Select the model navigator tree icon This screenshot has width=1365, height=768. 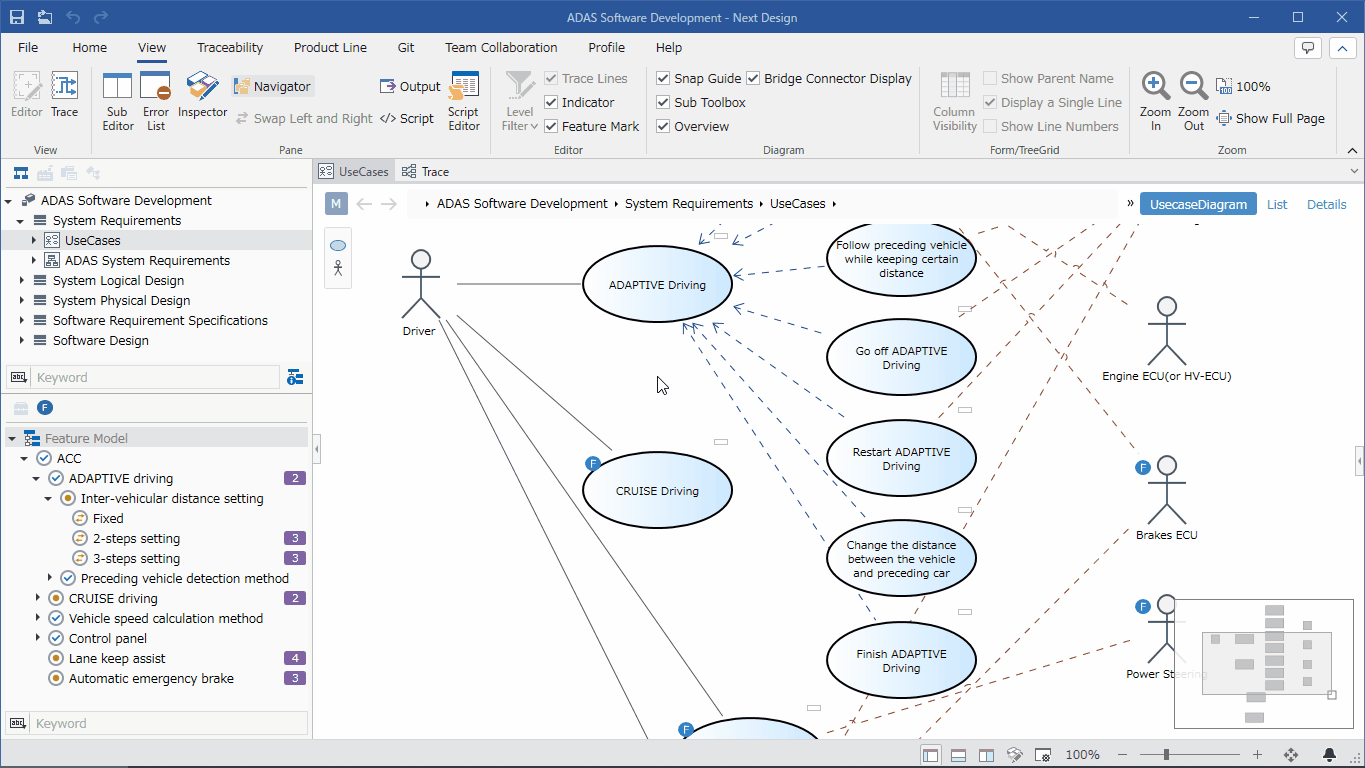pos(20,173)
